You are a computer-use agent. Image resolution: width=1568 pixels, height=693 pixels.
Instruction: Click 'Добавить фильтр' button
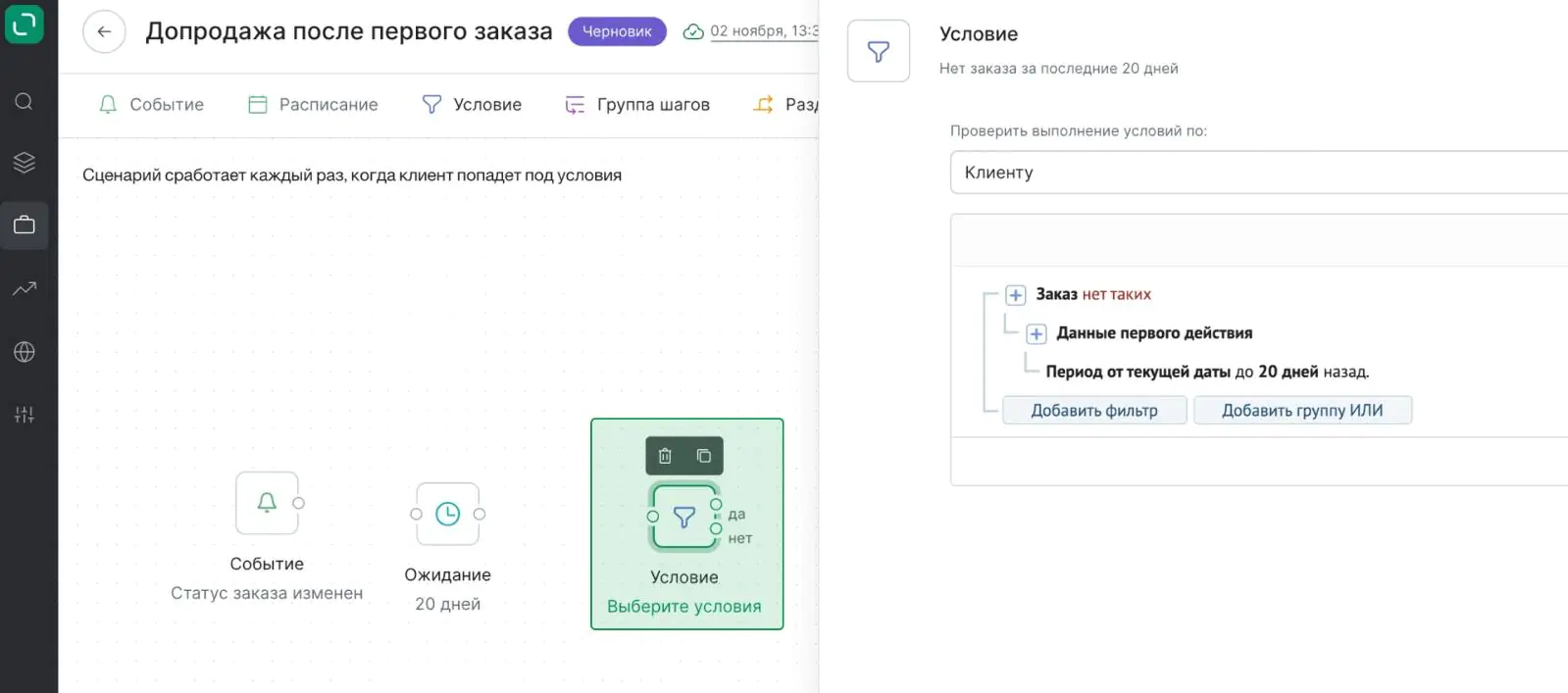[1094, 411]
